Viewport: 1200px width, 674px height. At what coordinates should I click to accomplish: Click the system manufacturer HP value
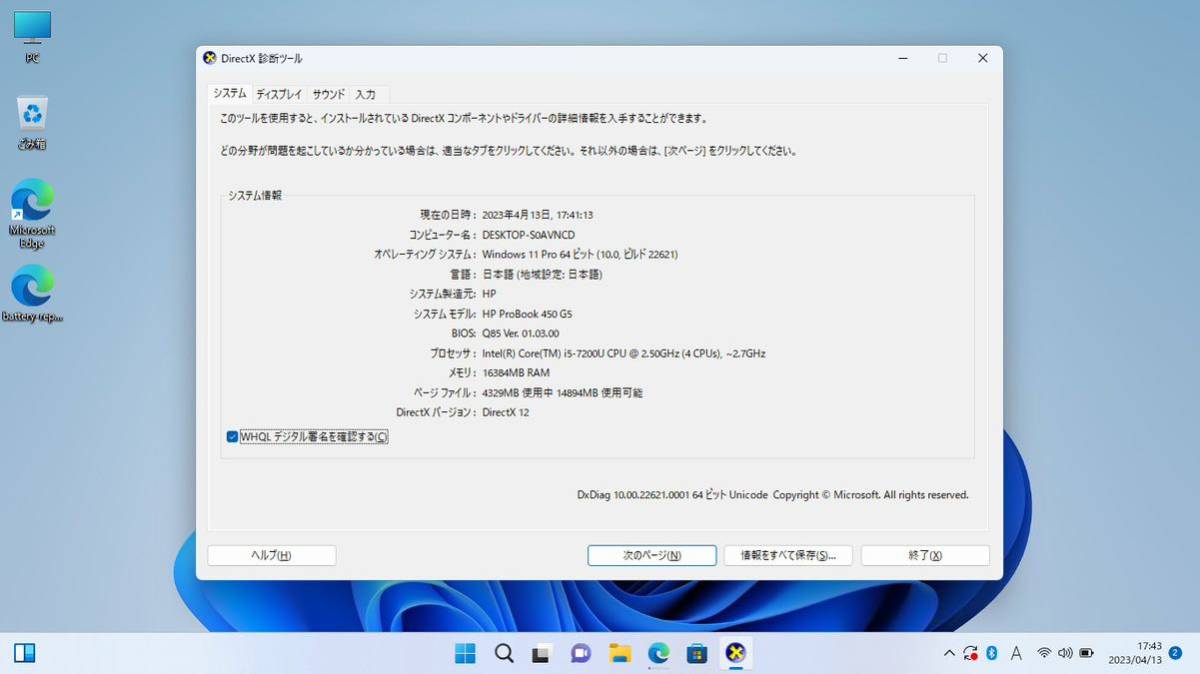(489, 294)
